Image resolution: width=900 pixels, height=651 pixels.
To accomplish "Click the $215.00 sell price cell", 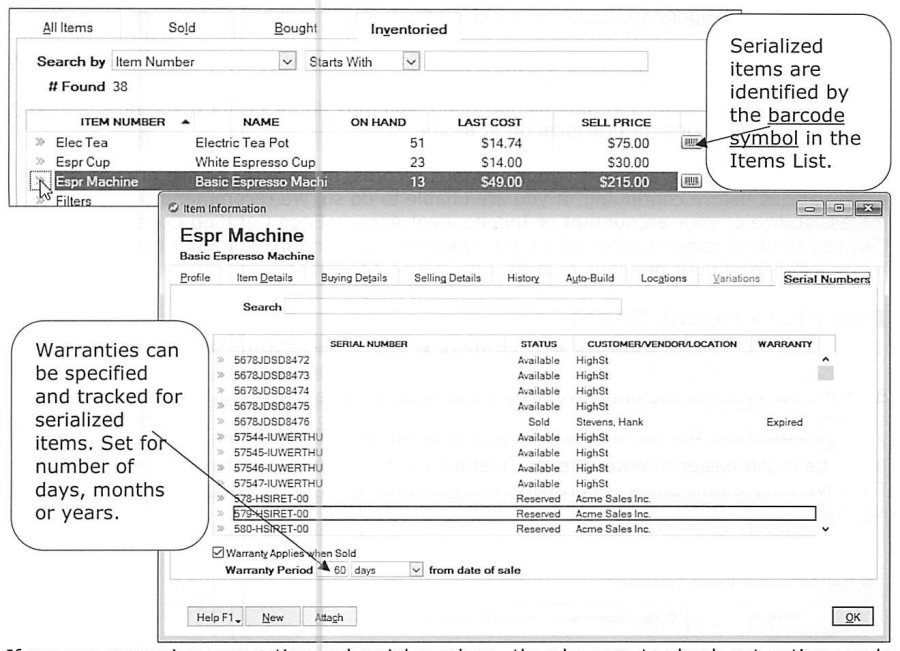I will coord(624,182).
